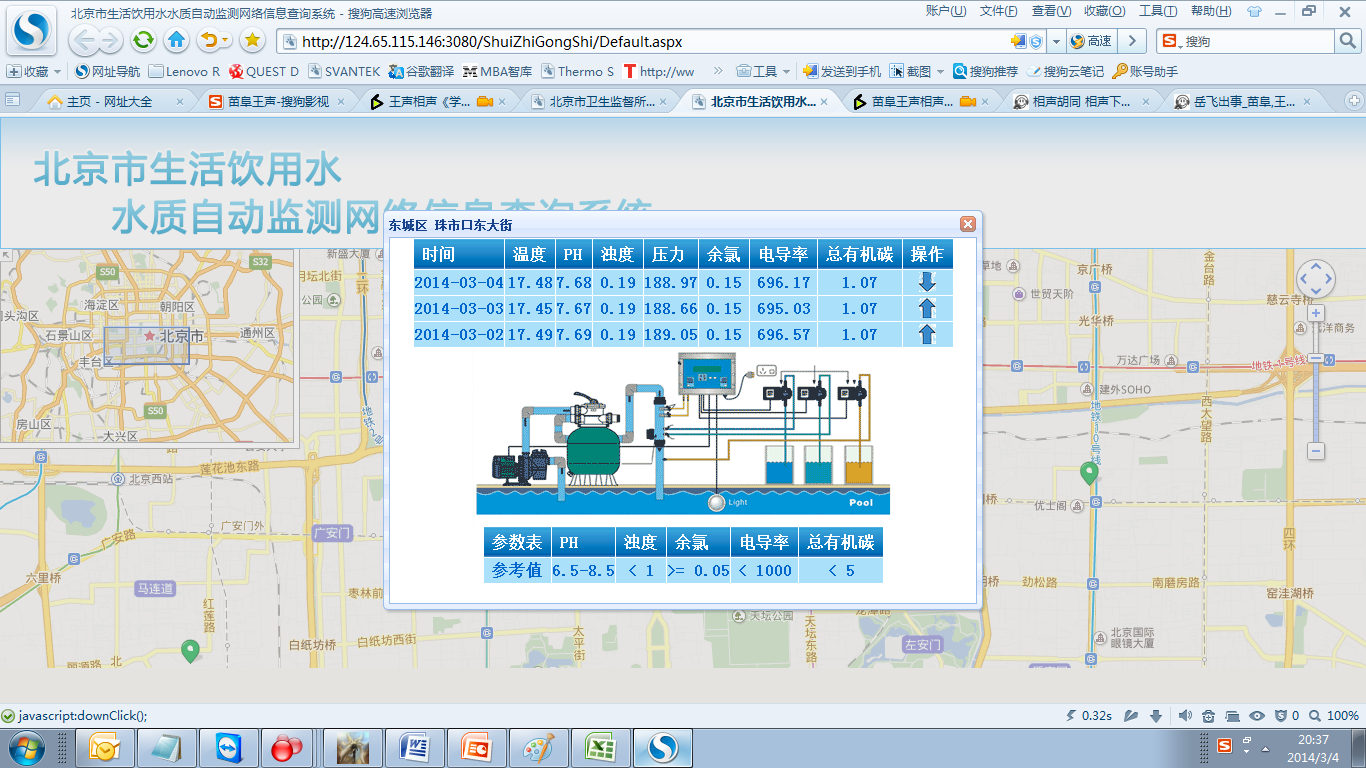Click the map pan compass control
1366x768 pixels.
click(1315, 279)
